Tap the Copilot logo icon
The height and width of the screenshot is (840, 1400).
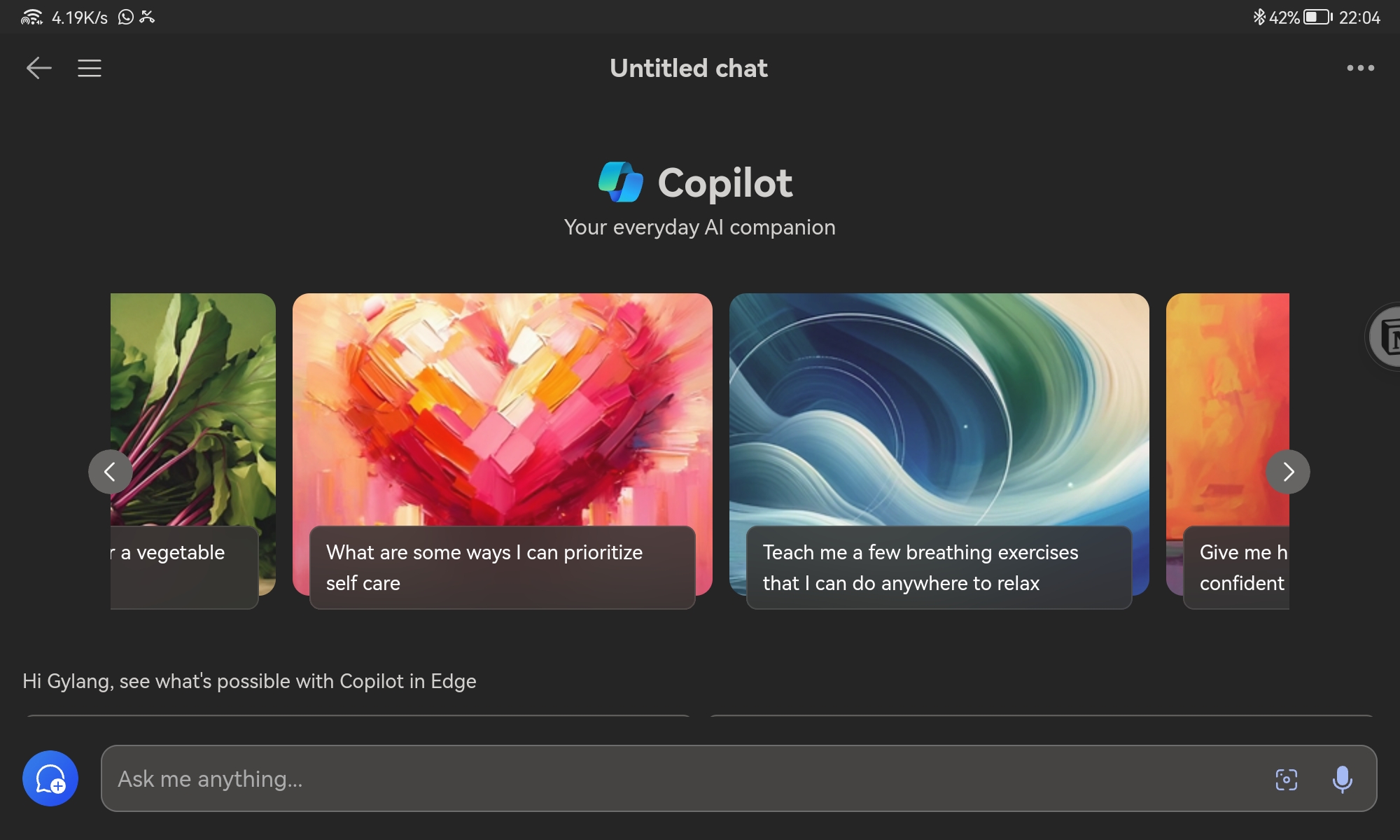coord(620,182)
